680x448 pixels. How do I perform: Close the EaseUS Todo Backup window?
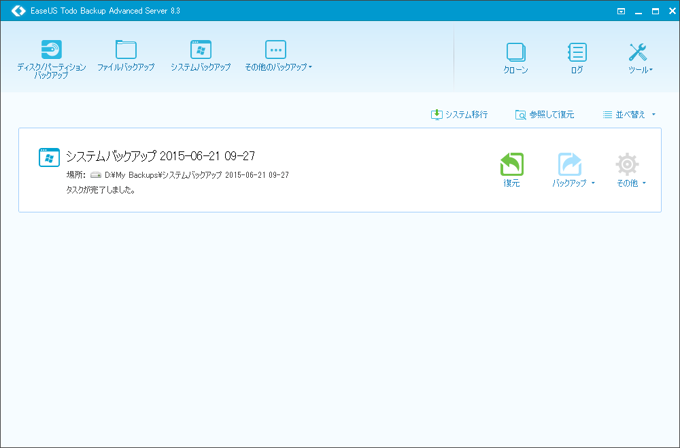pos(672,11)
